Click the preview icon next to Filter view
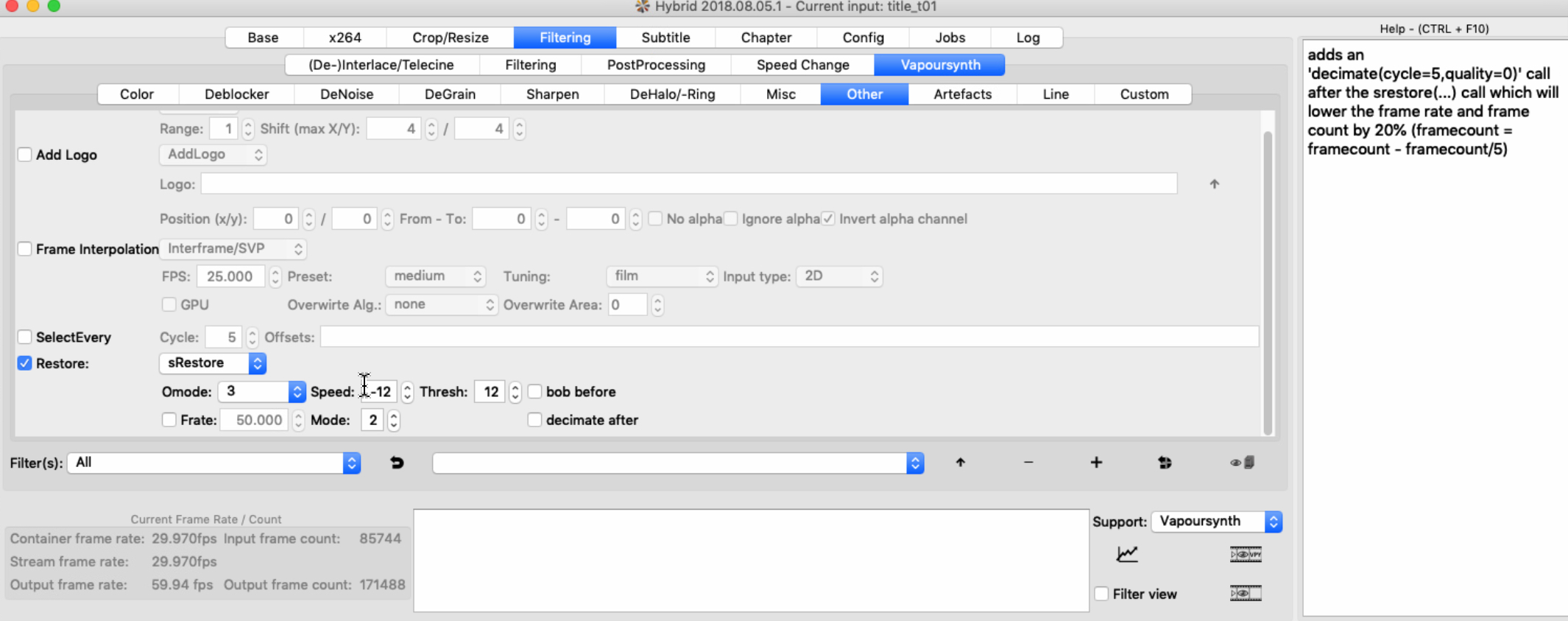 pos(1246,593)
